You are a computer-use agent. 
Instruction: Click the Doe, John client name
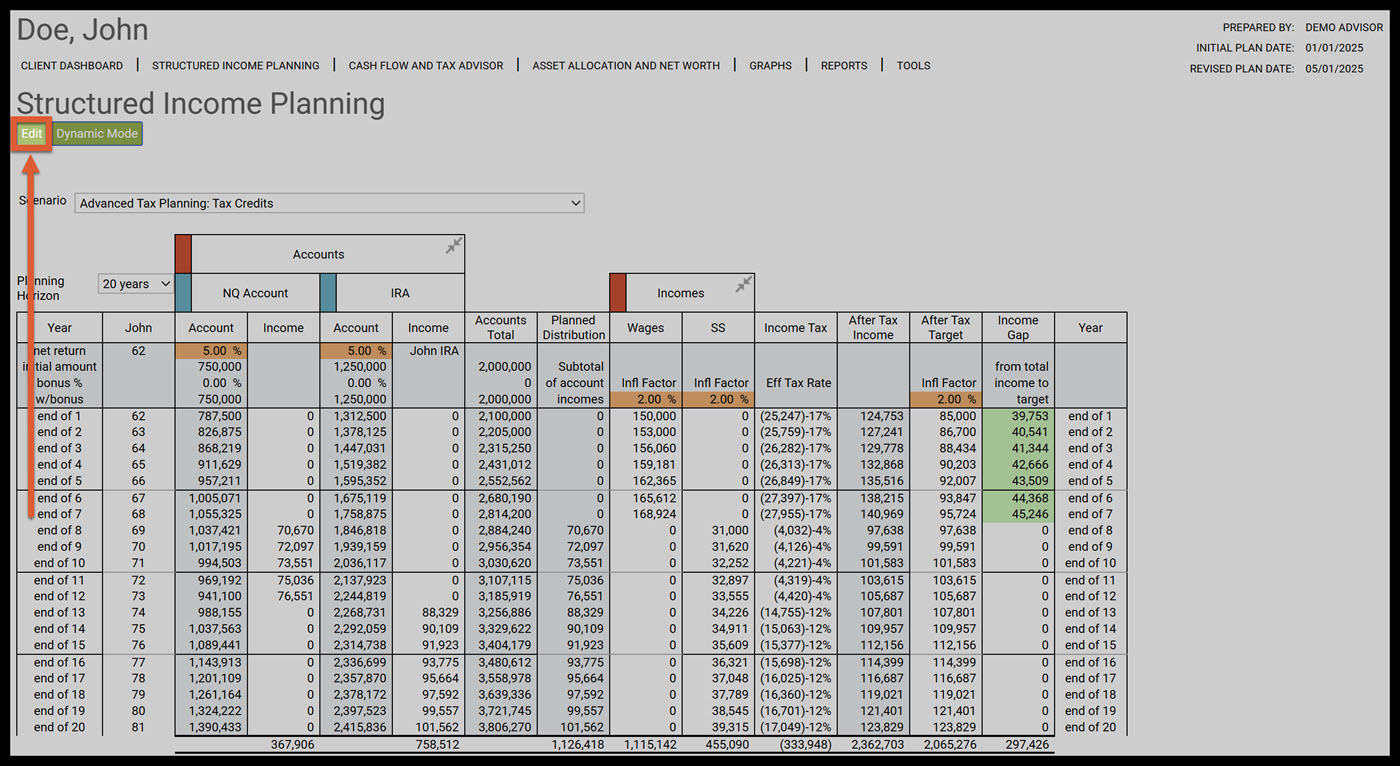[x=83, y=30]
